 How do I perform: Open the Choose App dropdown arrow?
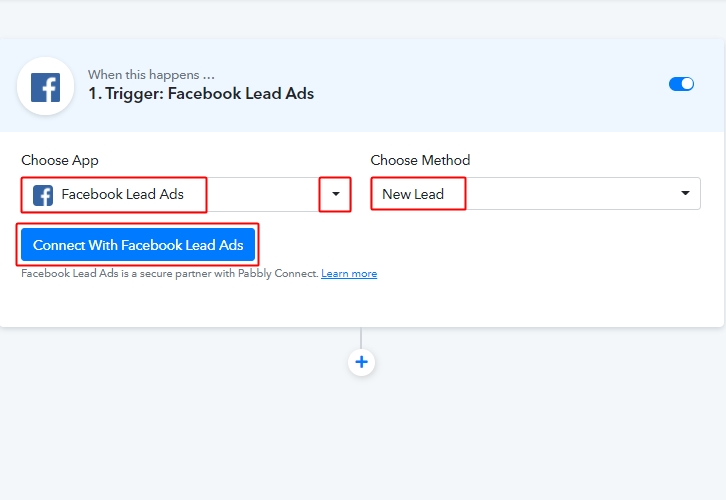tap(336, 194)
